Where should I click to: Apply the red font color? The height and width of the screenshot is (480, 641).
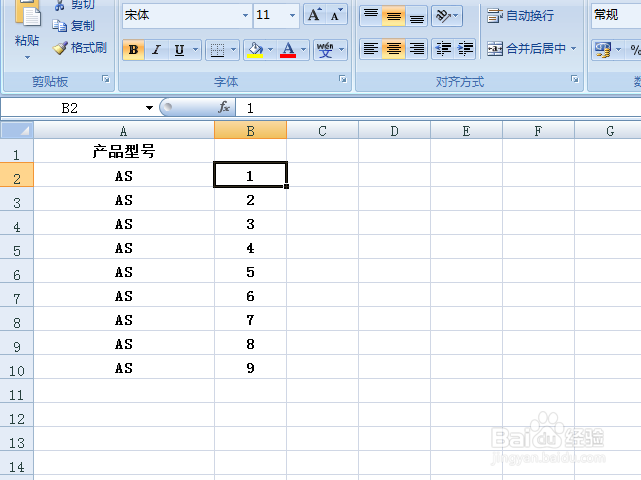point(288,50)
